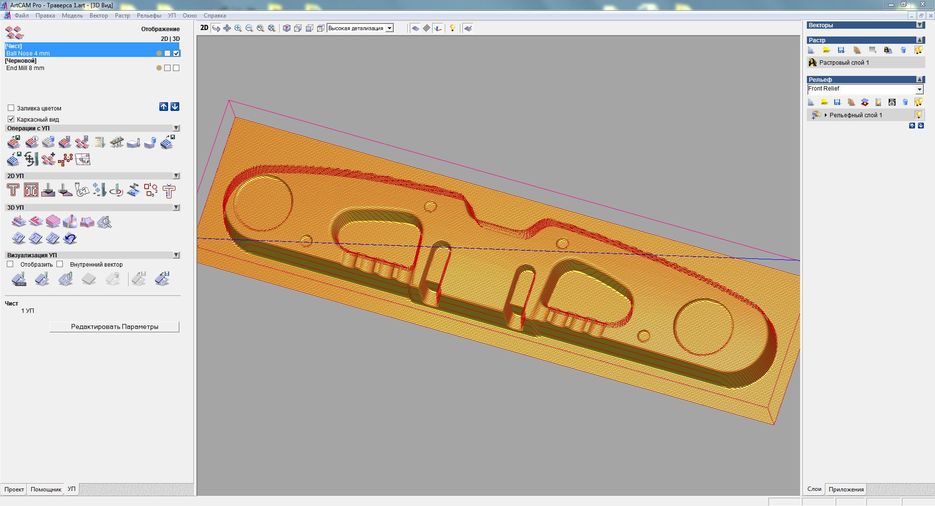The width and height of the screenshot is (935, 506).
Task: Click the Ball Nose 4 mm toolpath color dot
Action: 159,53
